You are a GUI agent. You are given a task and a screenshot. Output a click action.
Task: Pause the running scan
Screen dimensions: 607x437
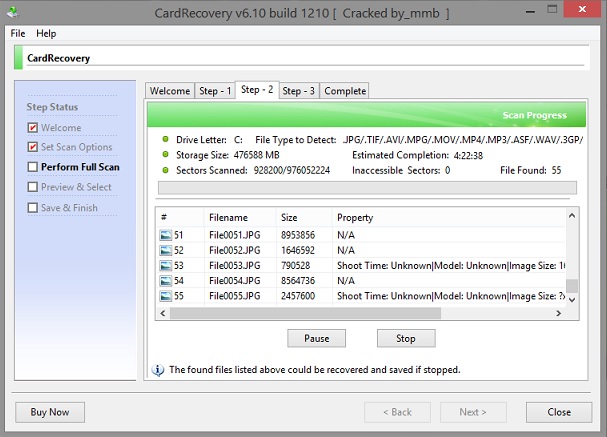[x=317, y=338]
